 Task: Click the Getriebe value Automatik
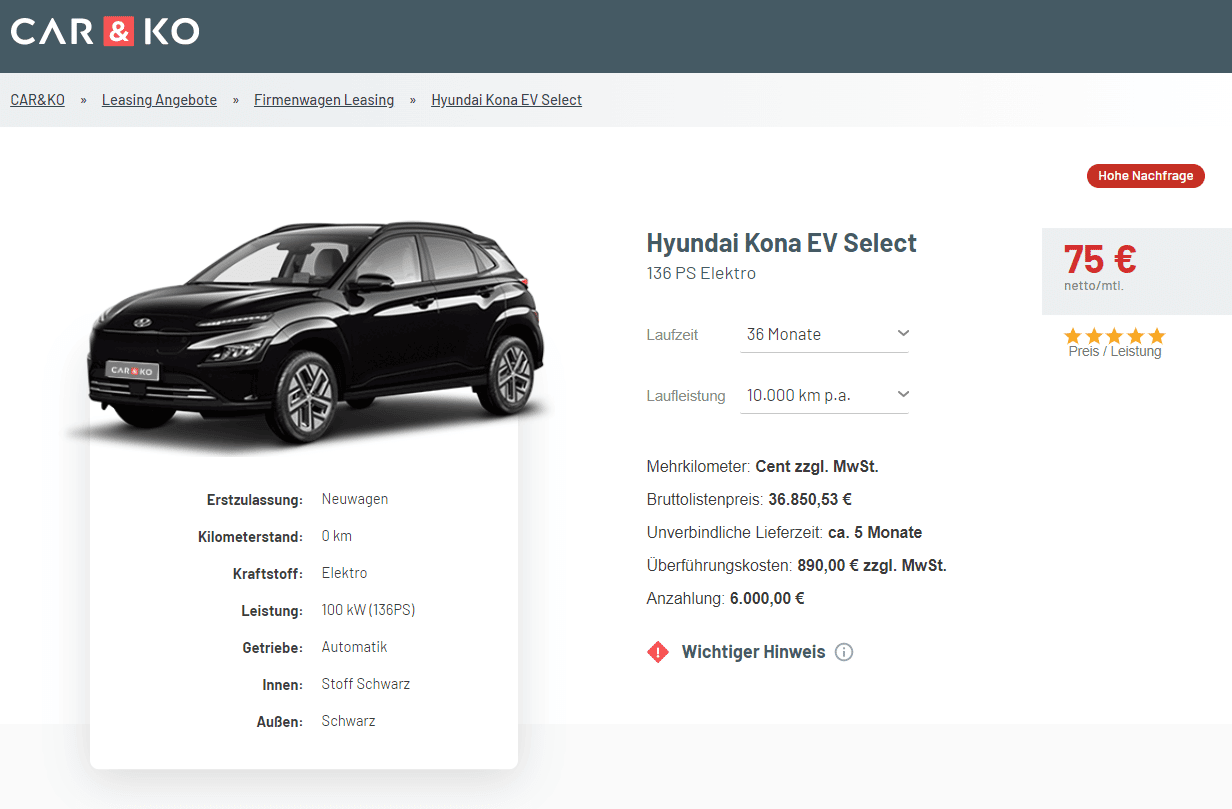coord(354,647)
